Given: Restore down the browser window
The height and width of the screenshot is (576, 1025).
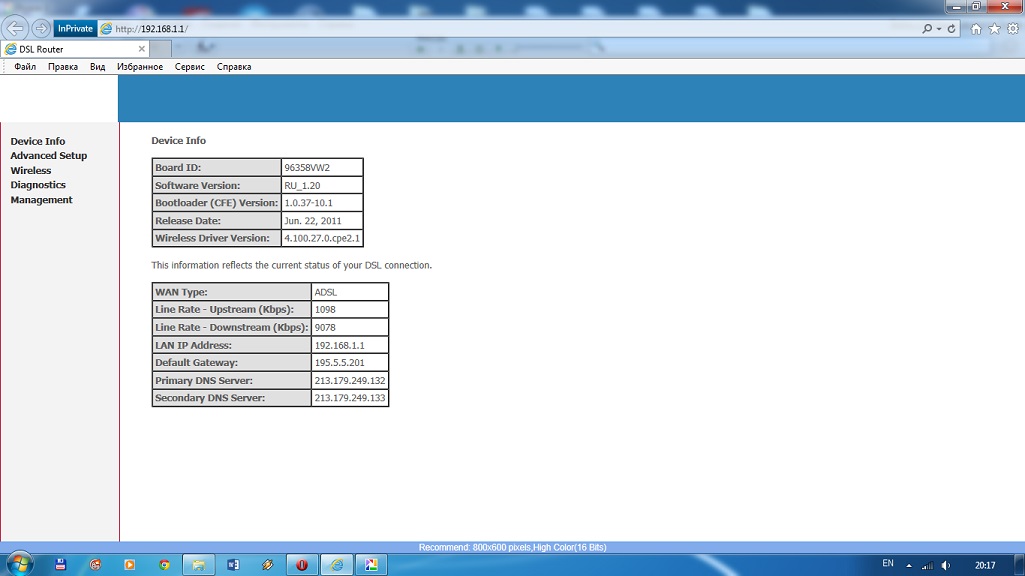Looking at the screenshot, I should point(976,6).
